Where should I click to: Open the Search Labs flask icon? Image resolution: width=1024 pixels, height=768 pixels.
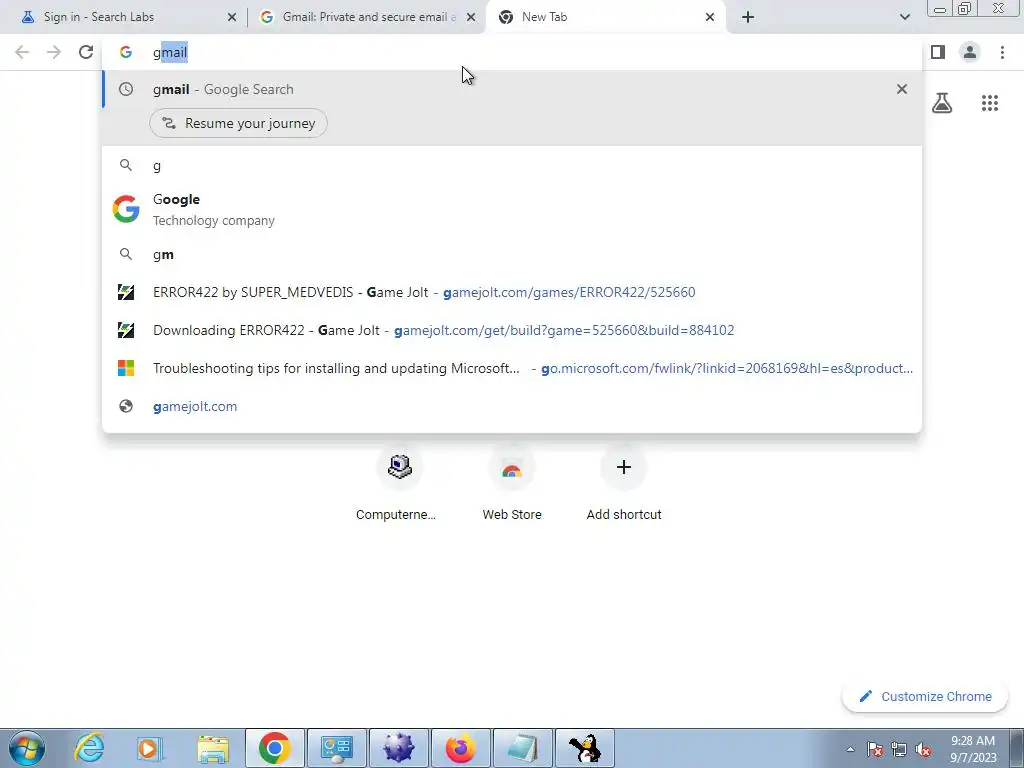(942, 103)
